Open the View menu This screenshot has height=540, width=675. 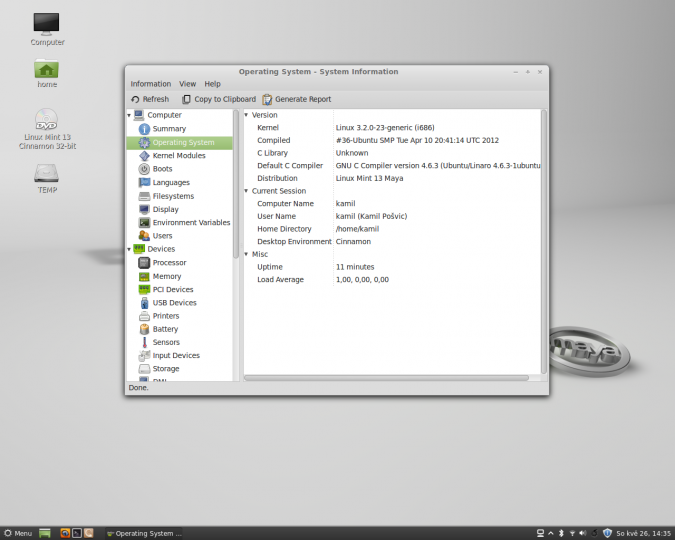click(188, 84)
